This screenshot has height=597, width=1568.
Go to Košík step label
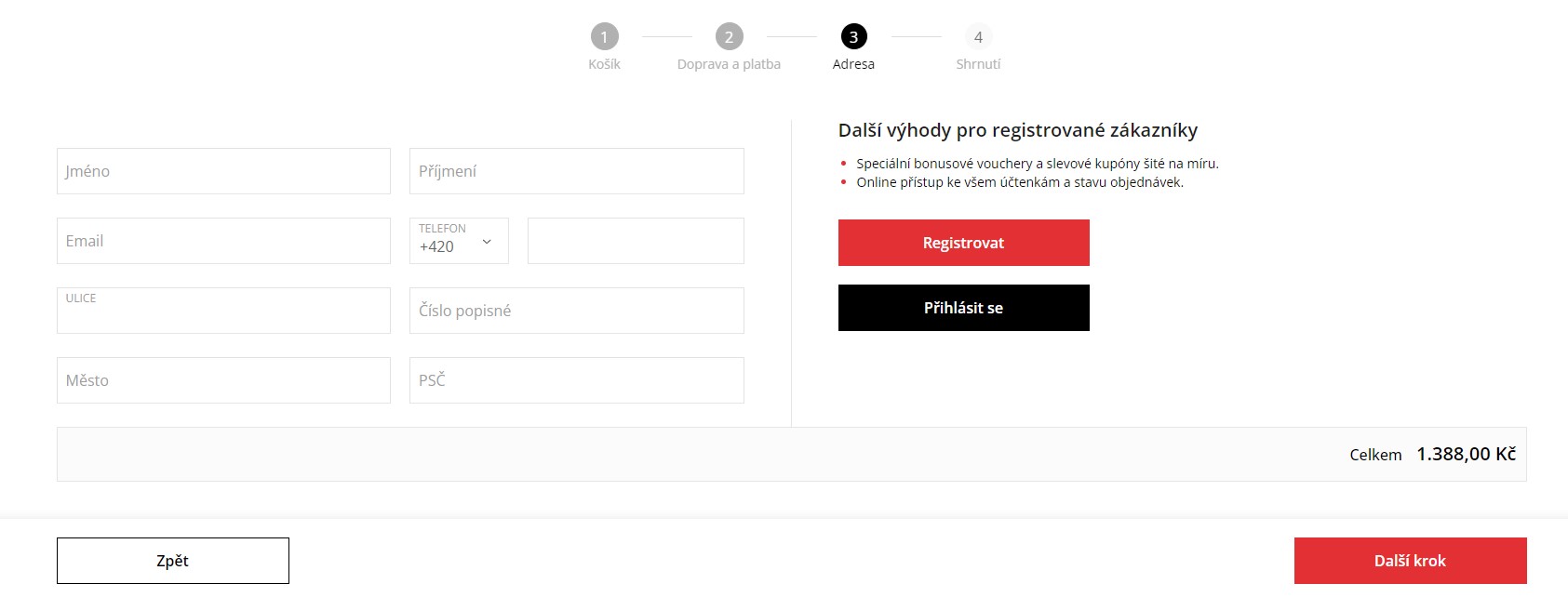tap(604, 64)
